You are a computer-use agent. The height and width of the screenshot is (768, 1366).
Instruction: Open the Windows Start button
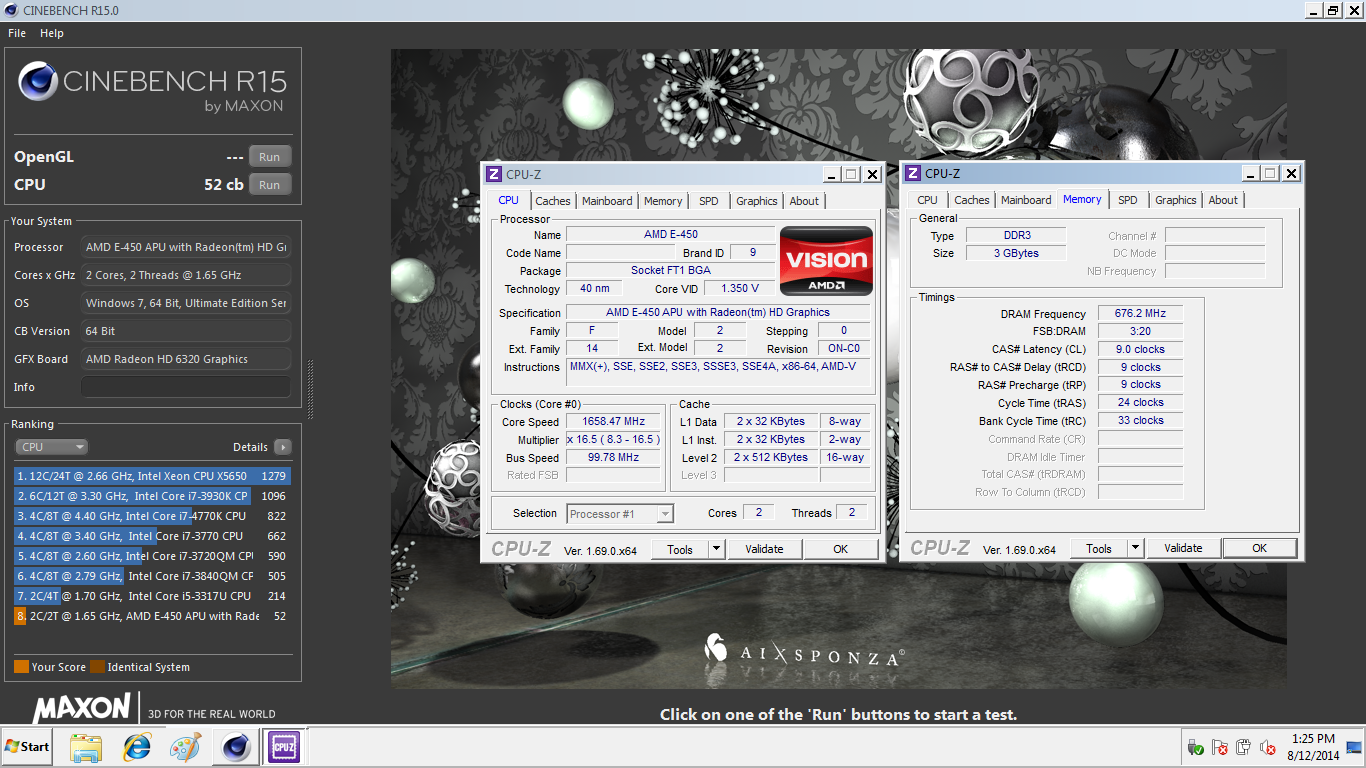[27, 747]
